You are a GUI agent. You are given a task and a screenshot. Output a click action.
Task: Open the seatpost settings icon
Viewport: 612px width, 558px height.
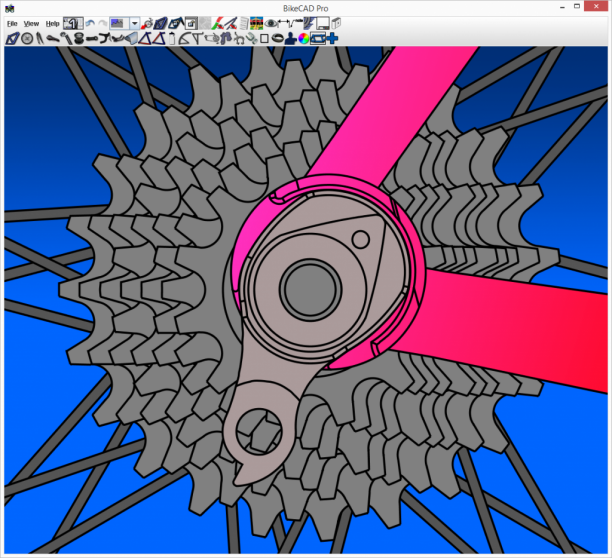click(66, 39)
